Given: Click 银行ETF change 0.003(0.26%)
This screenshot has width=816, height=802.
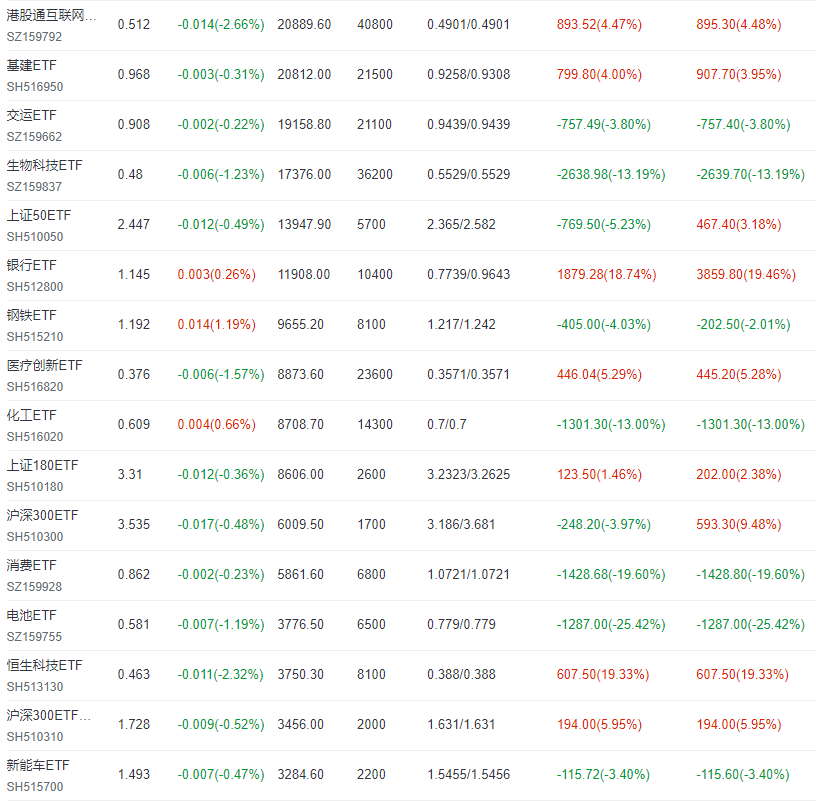Looking at the screenshot, I should [x=216, y=274].
